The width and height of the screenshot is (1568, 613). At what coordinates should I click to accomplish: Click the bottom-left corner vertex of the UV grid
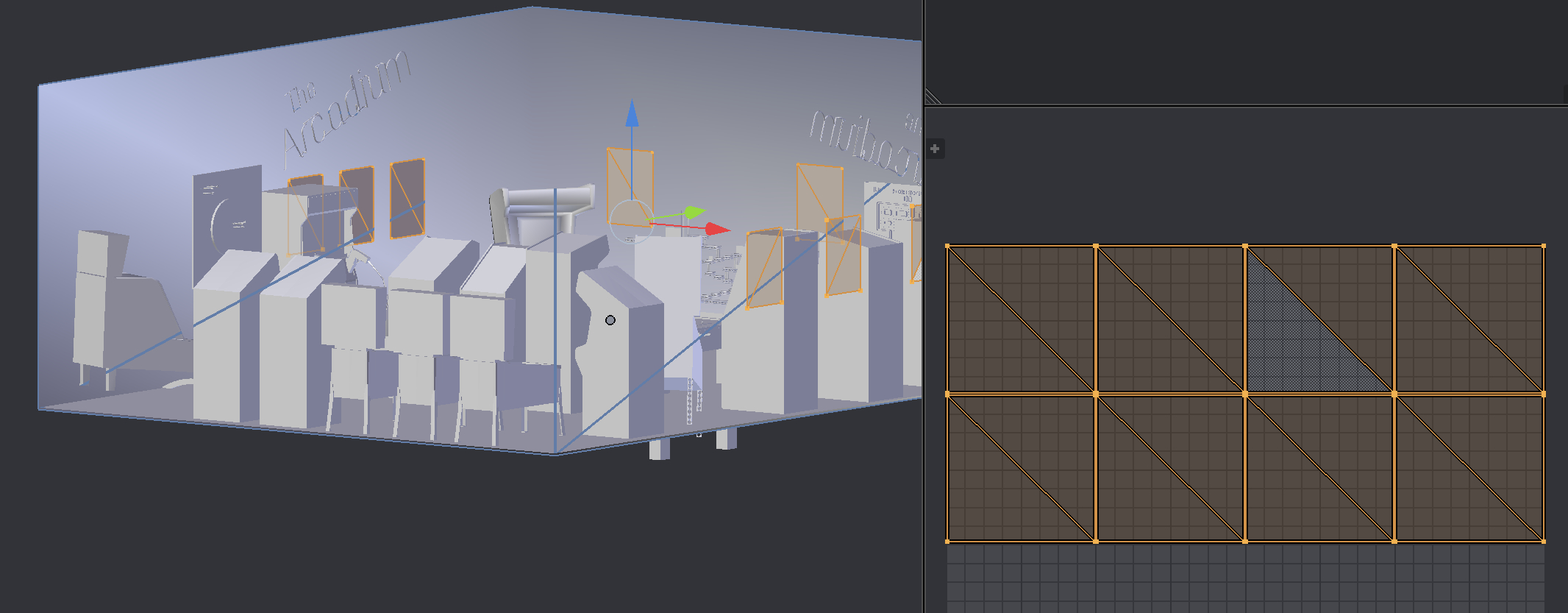[947, 542]
